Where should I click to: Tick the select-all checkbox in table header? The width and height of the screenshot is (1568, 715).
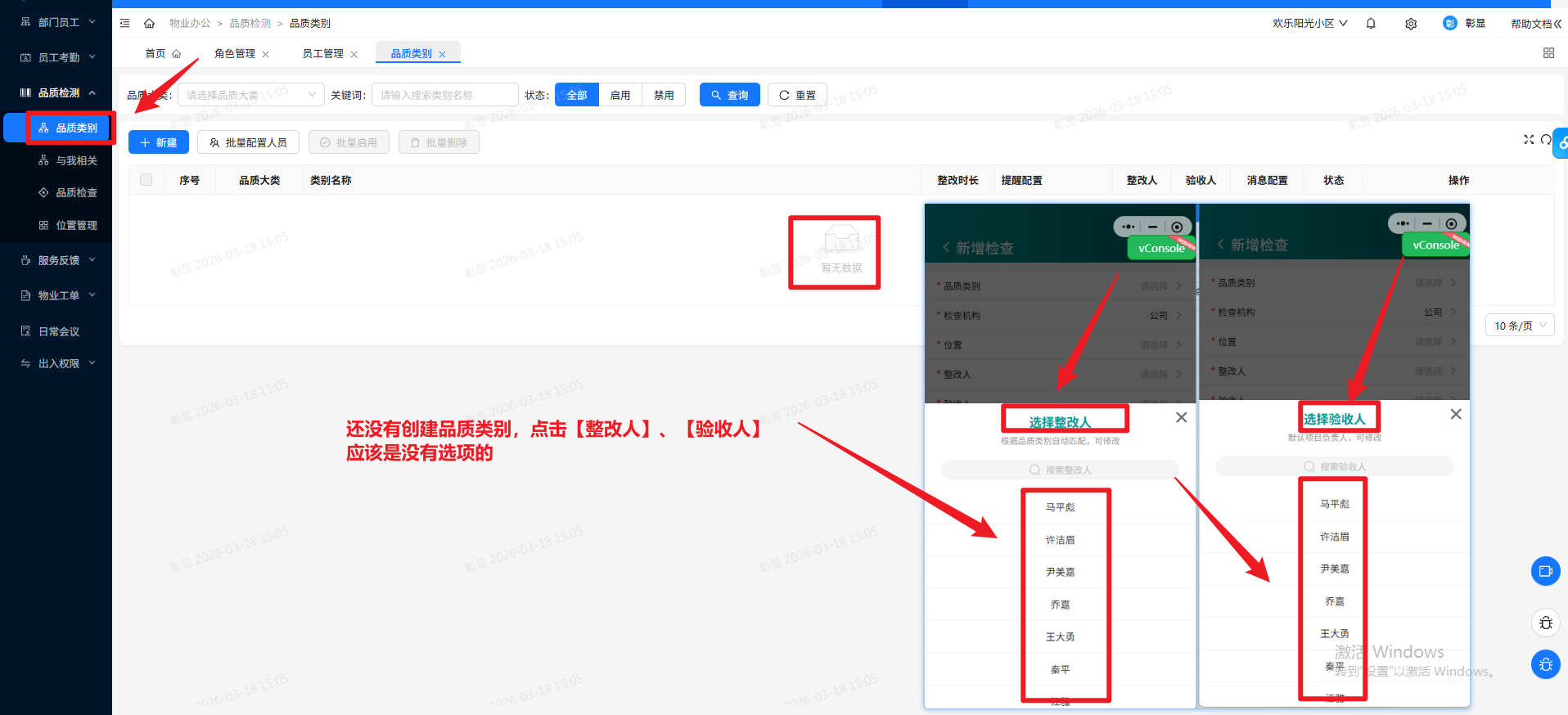click(146, 180)
